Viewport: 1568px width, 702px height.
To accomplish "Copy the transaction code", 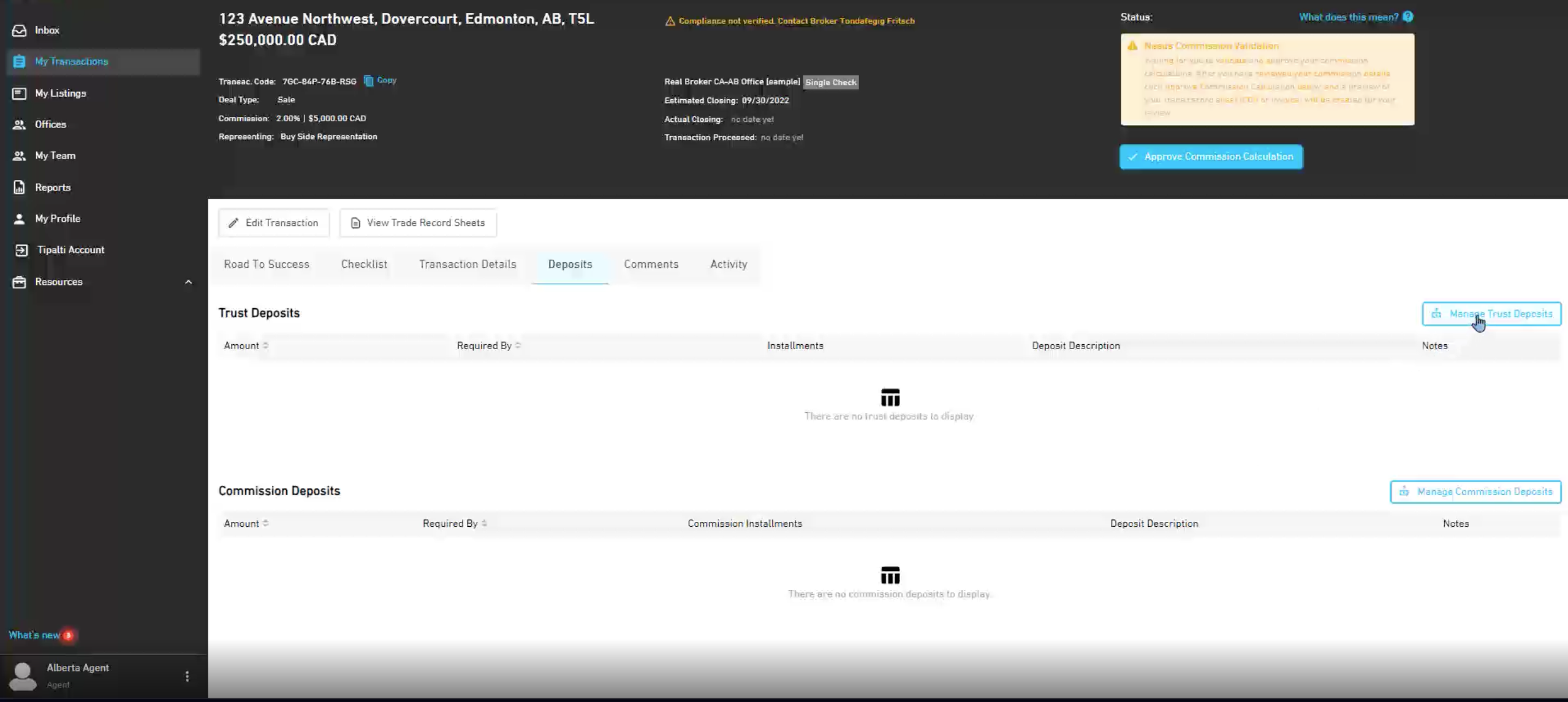I will point(381,80).
